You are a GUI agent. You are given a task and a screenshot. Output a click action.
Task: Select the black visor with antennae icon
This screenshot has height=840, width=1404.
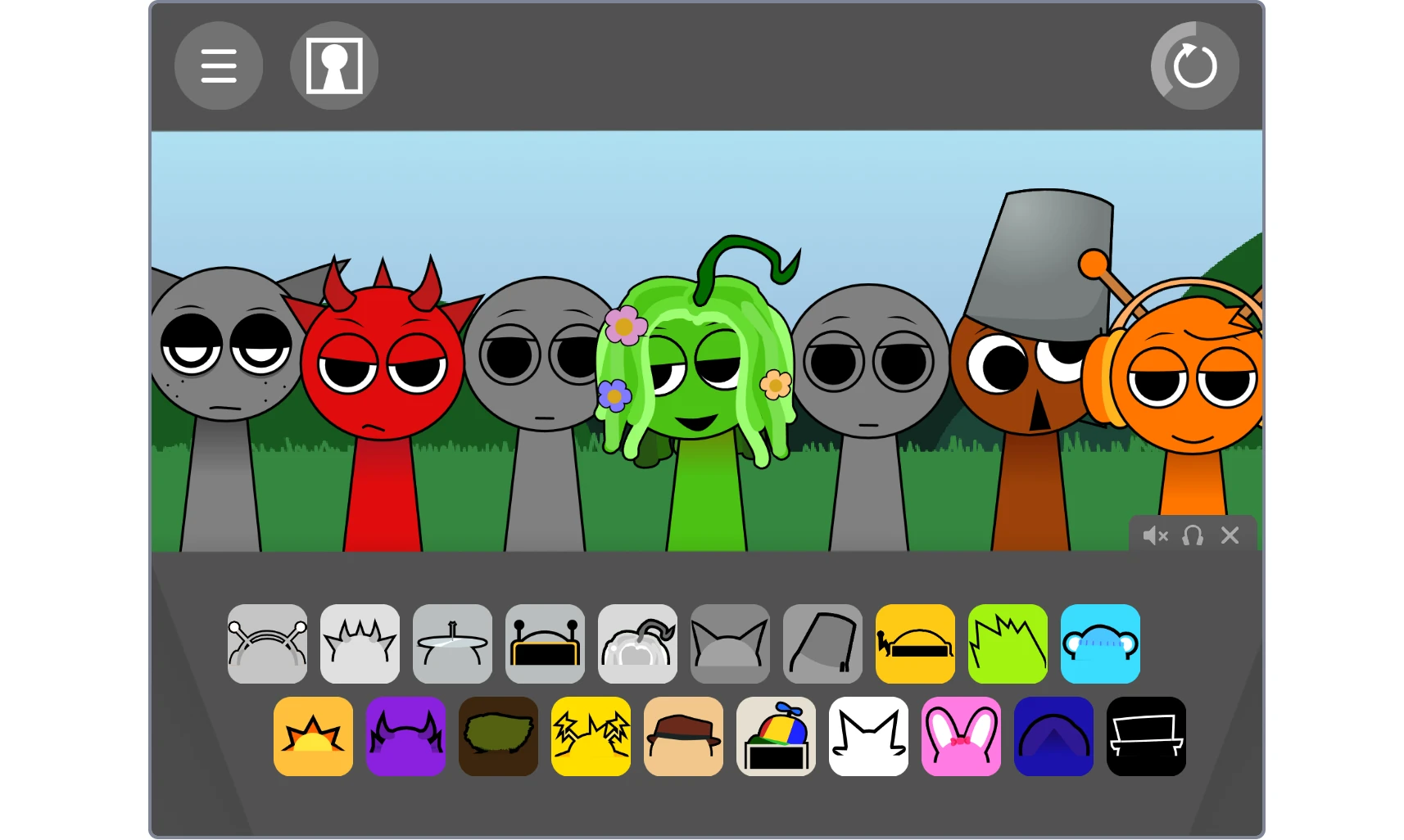click(545, 644)
